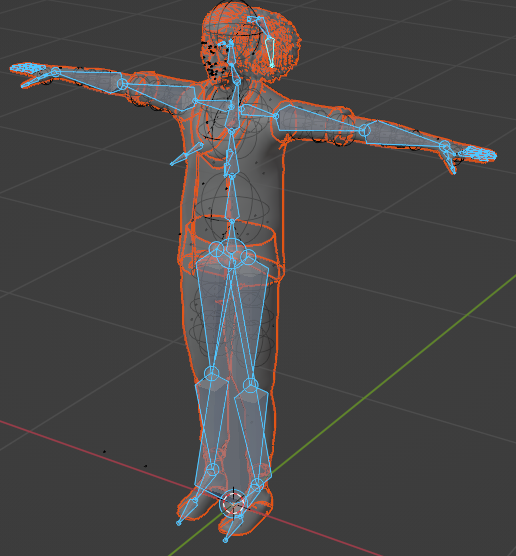Select the hair bone beside the character's head
Viewport: 516px width, 556px height.
point(270,52)
